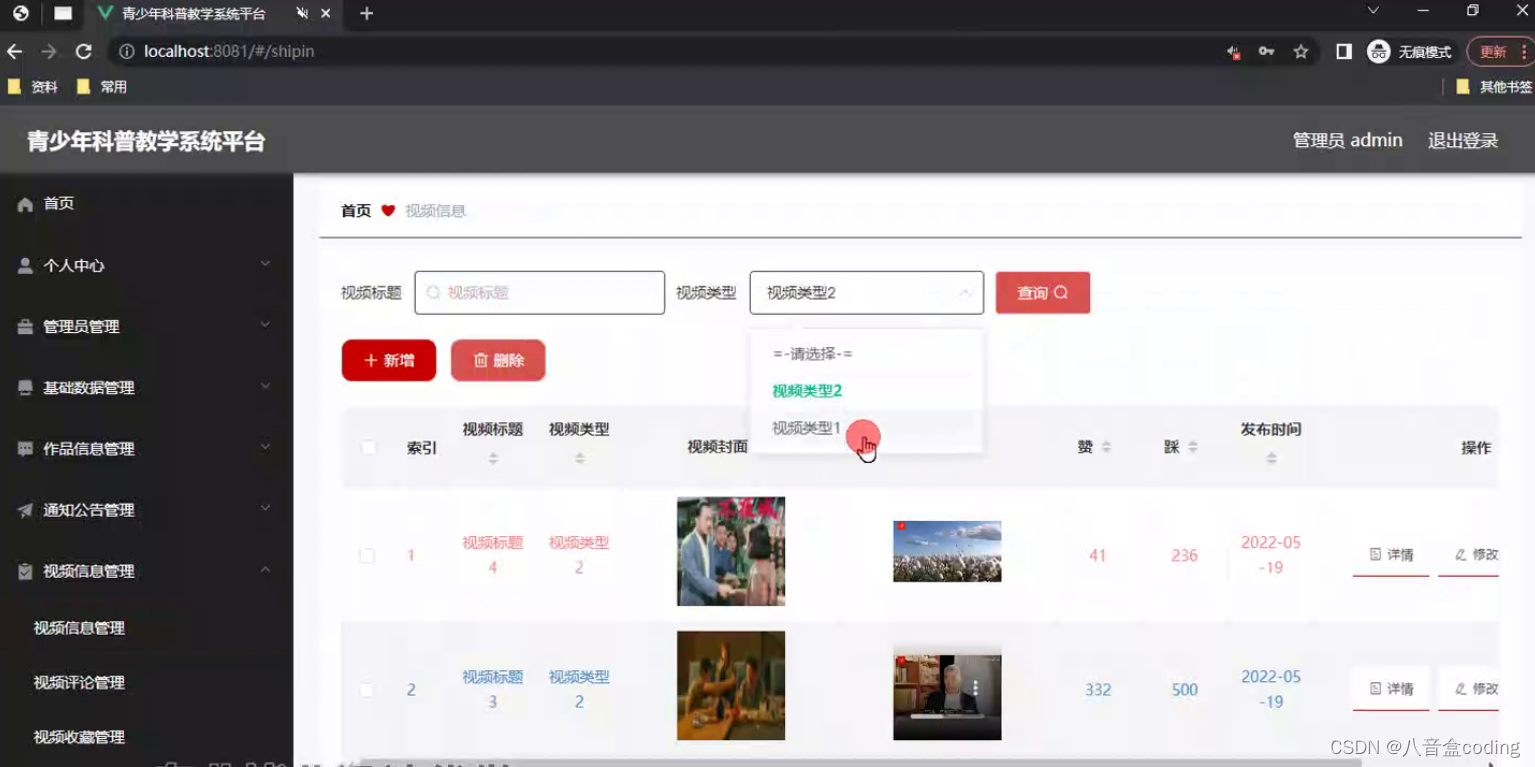
Task: Click the icon beside 作品信息管理
Action: (25, 449)
